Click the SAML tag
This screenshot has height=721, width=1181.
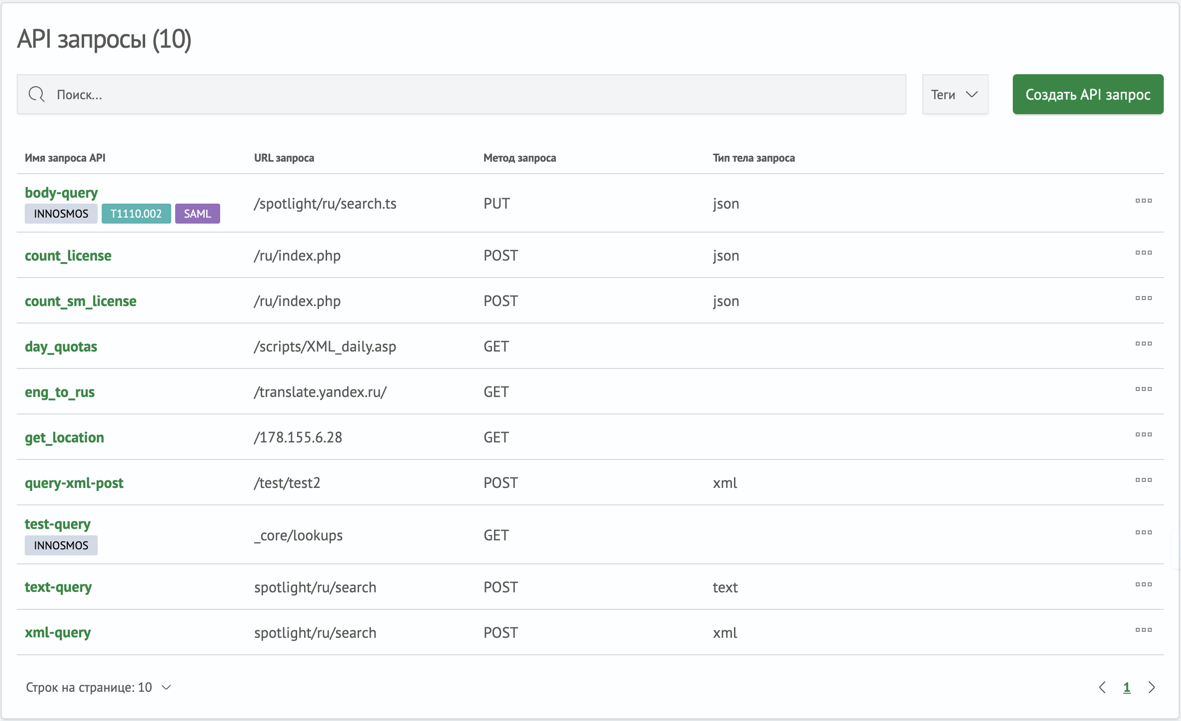(x=197, y=214)
